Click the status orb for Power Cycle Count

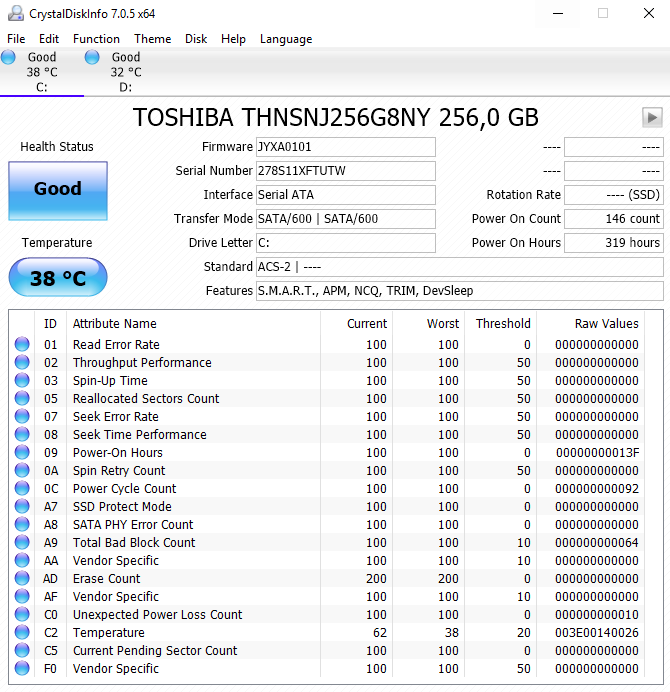22,489
